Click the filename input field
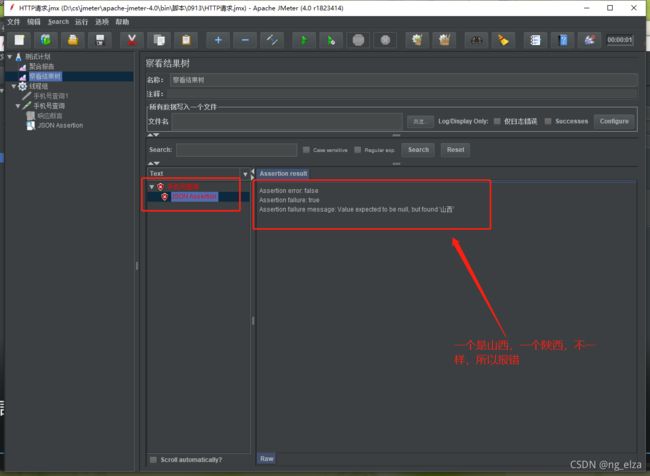 click(x=287, y=121)
